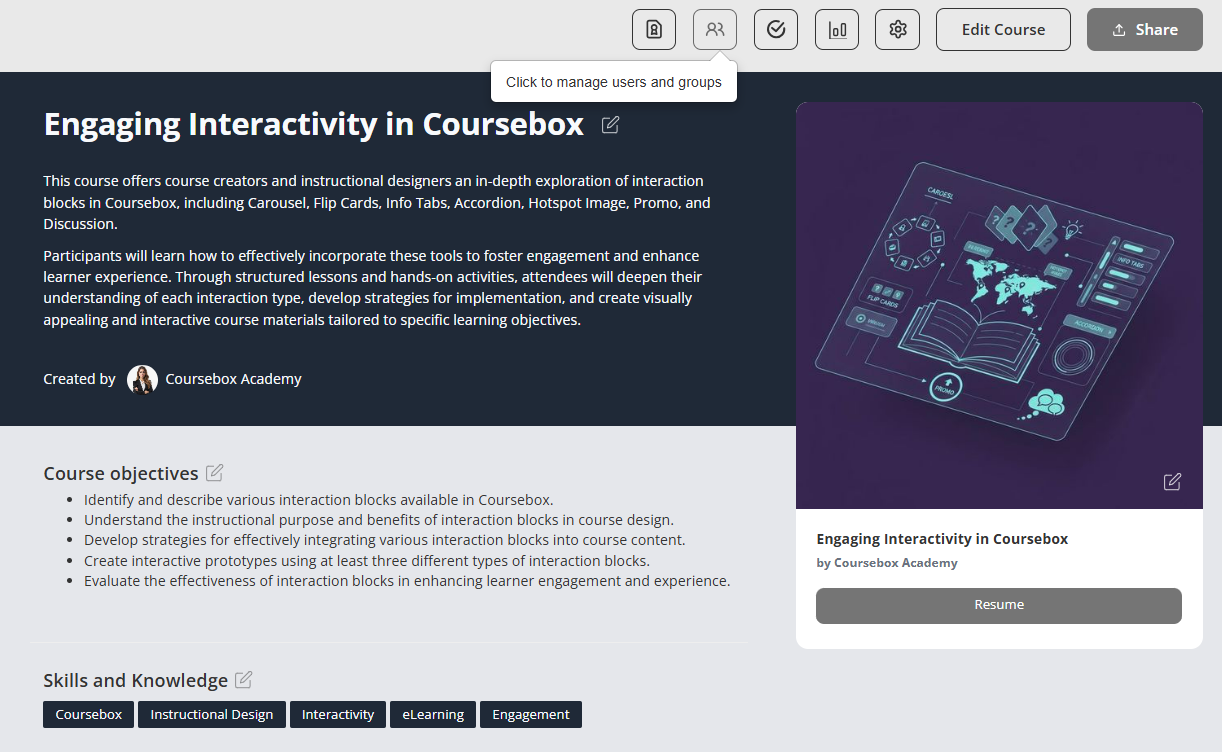Image resolution: width=1222 pixels, height=752 pixels.
Task: Edit Course objectives using pencil icon
Action: [x=215, y=473]
